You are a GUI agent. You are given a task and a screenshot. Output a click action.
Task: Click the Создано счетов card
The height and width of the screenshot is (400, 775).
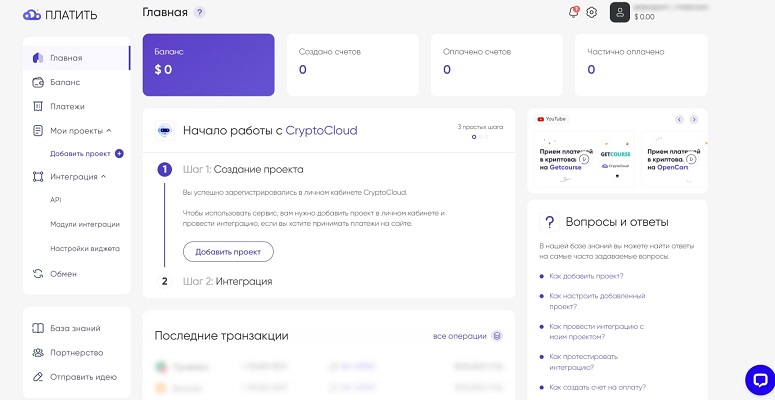tap(352, 65)
